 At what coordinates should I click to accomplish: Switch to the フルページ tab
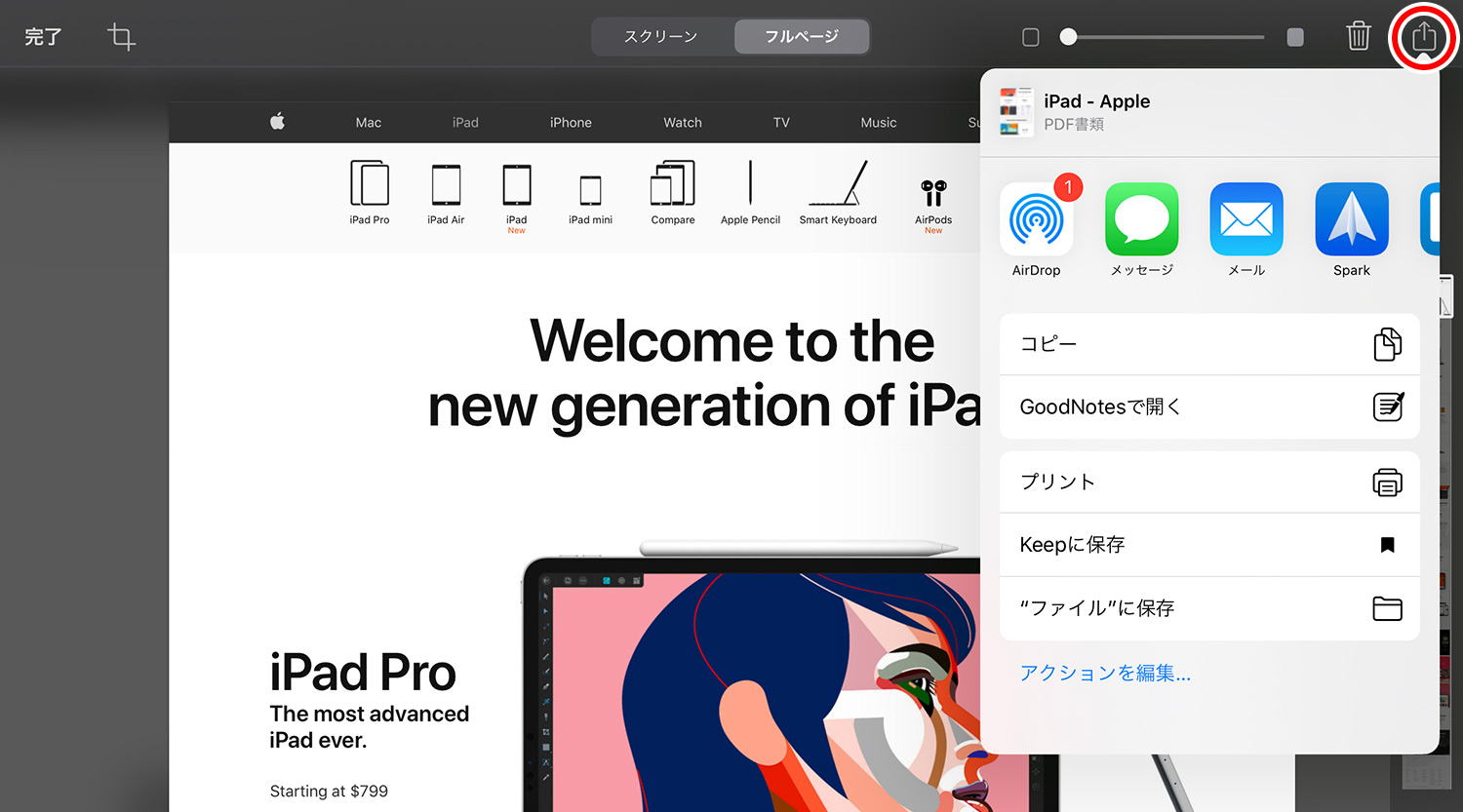pos(802,37)
